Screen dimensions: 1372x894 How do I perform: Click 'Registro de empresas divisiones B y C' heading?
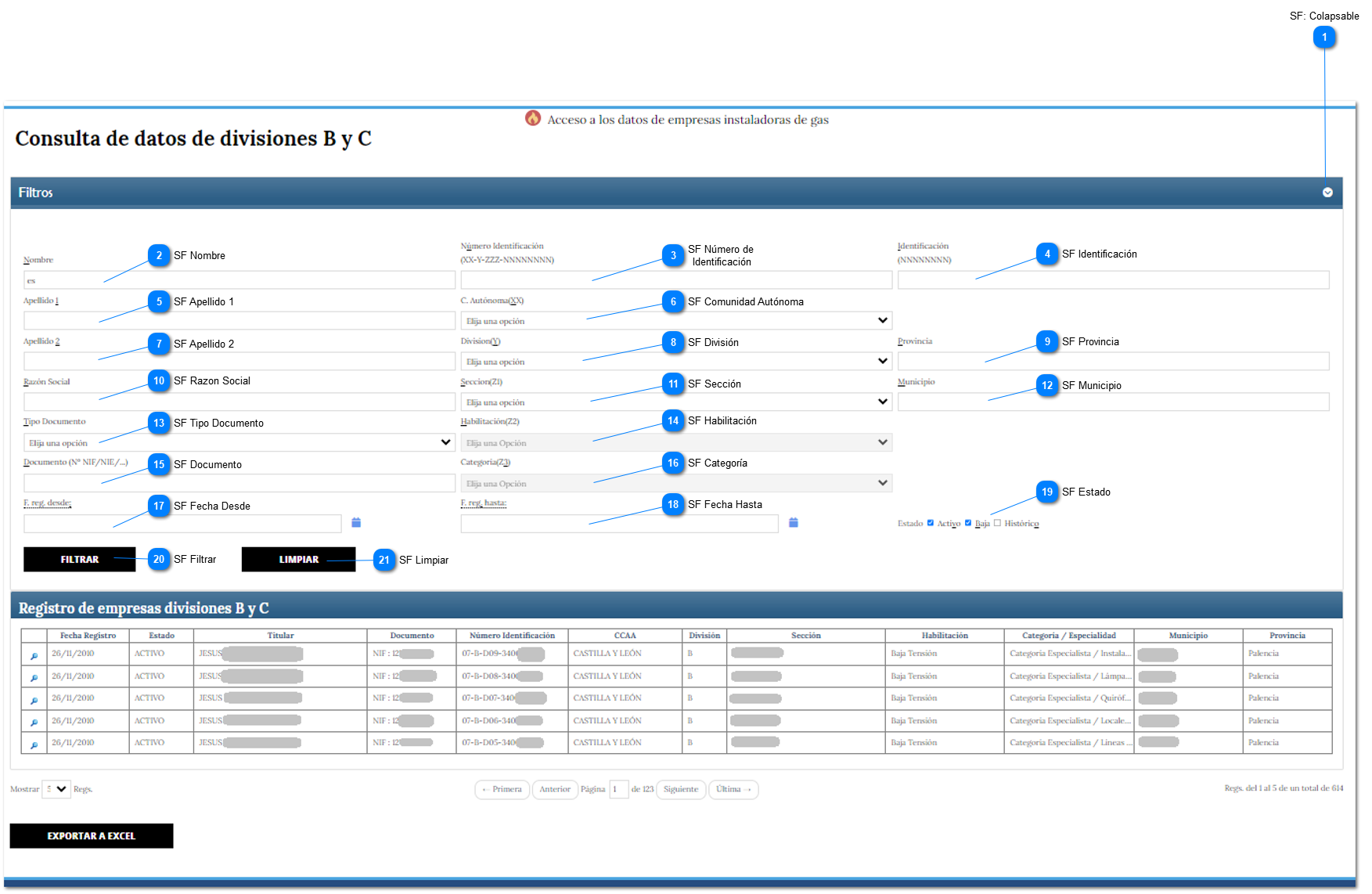tap(144, 608)
